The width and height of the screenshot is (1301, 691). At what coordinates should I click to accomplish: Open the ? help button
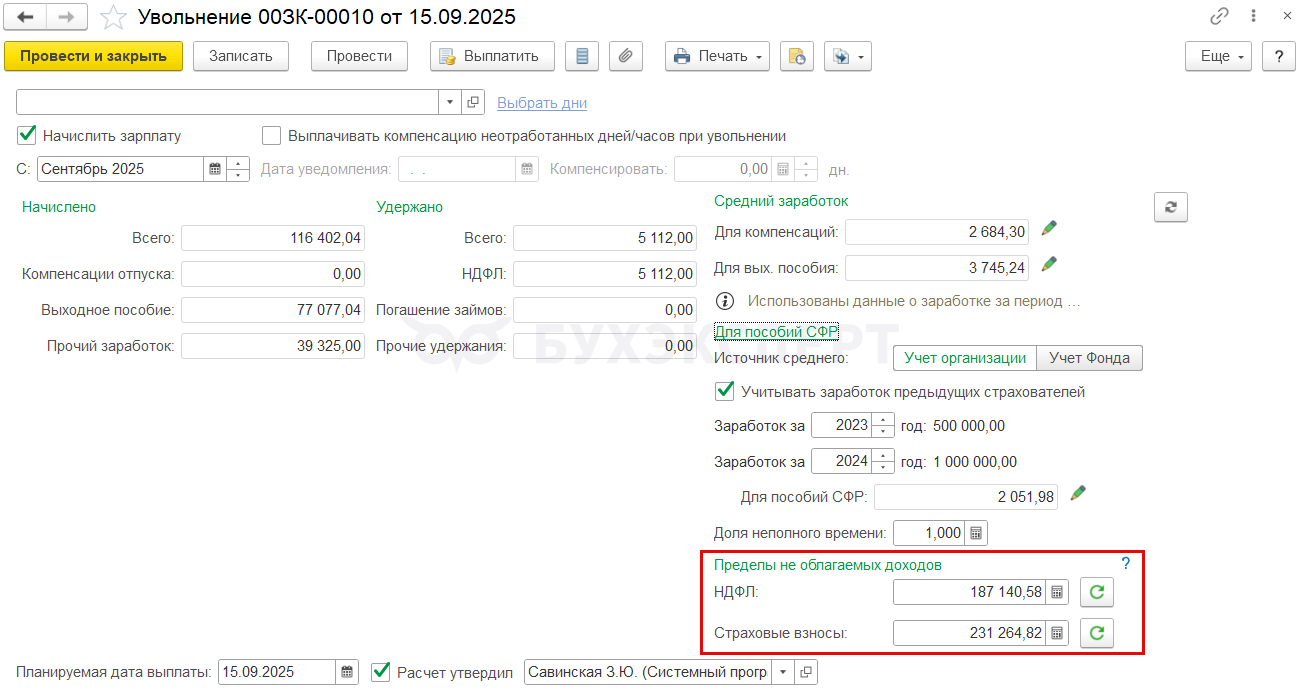(1278, 56)
